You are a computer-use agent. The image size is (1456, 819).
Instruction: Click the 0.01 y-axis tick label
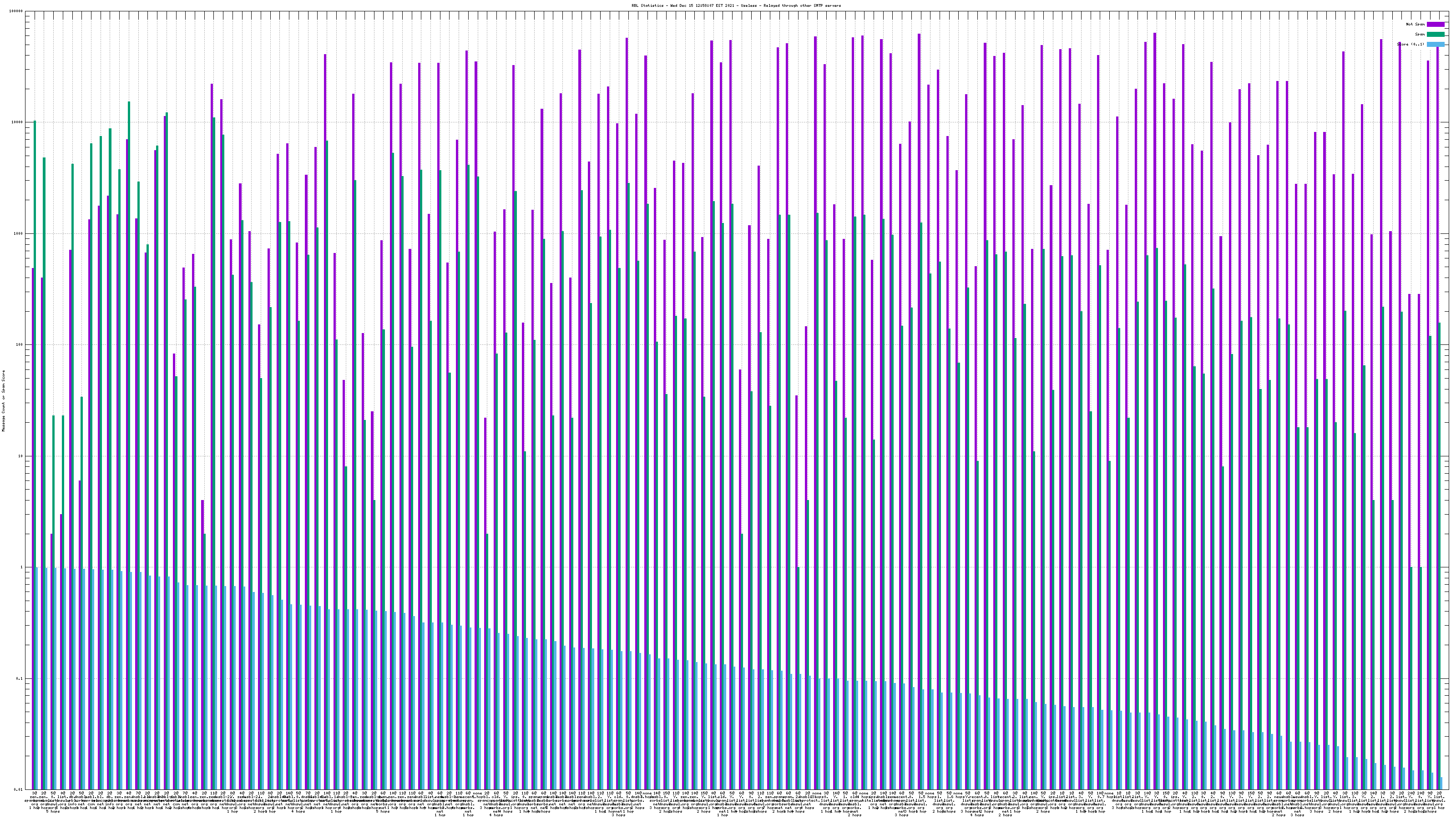pyautogui.click(x=19, y=789)
